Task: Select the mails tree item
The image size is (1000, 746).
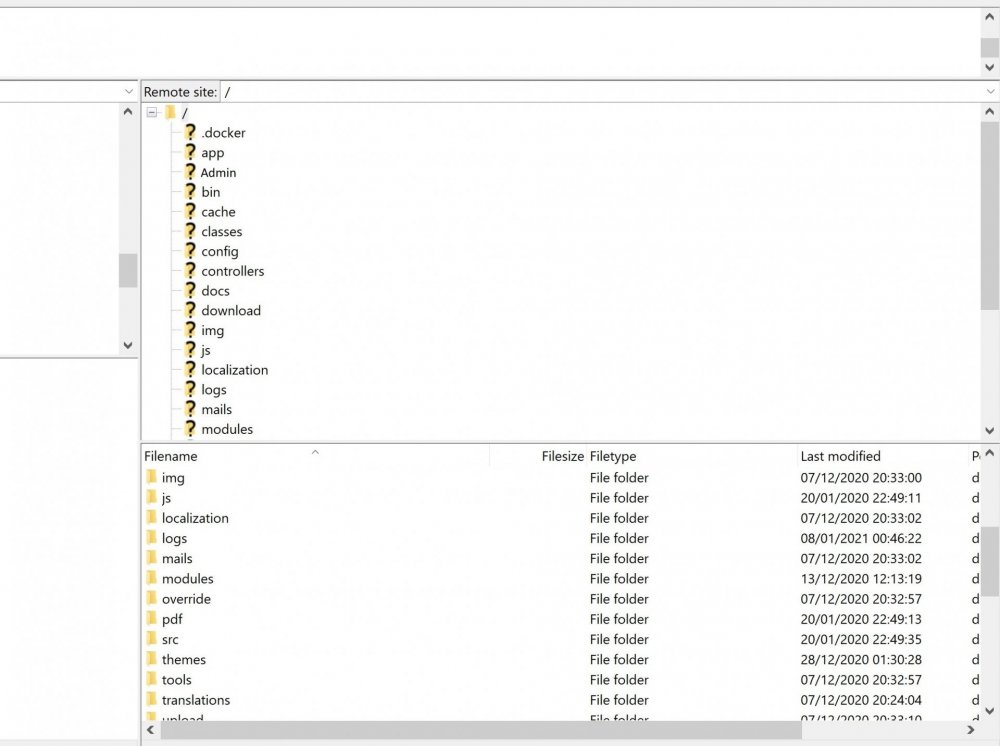Action: (x=216, y=409)
